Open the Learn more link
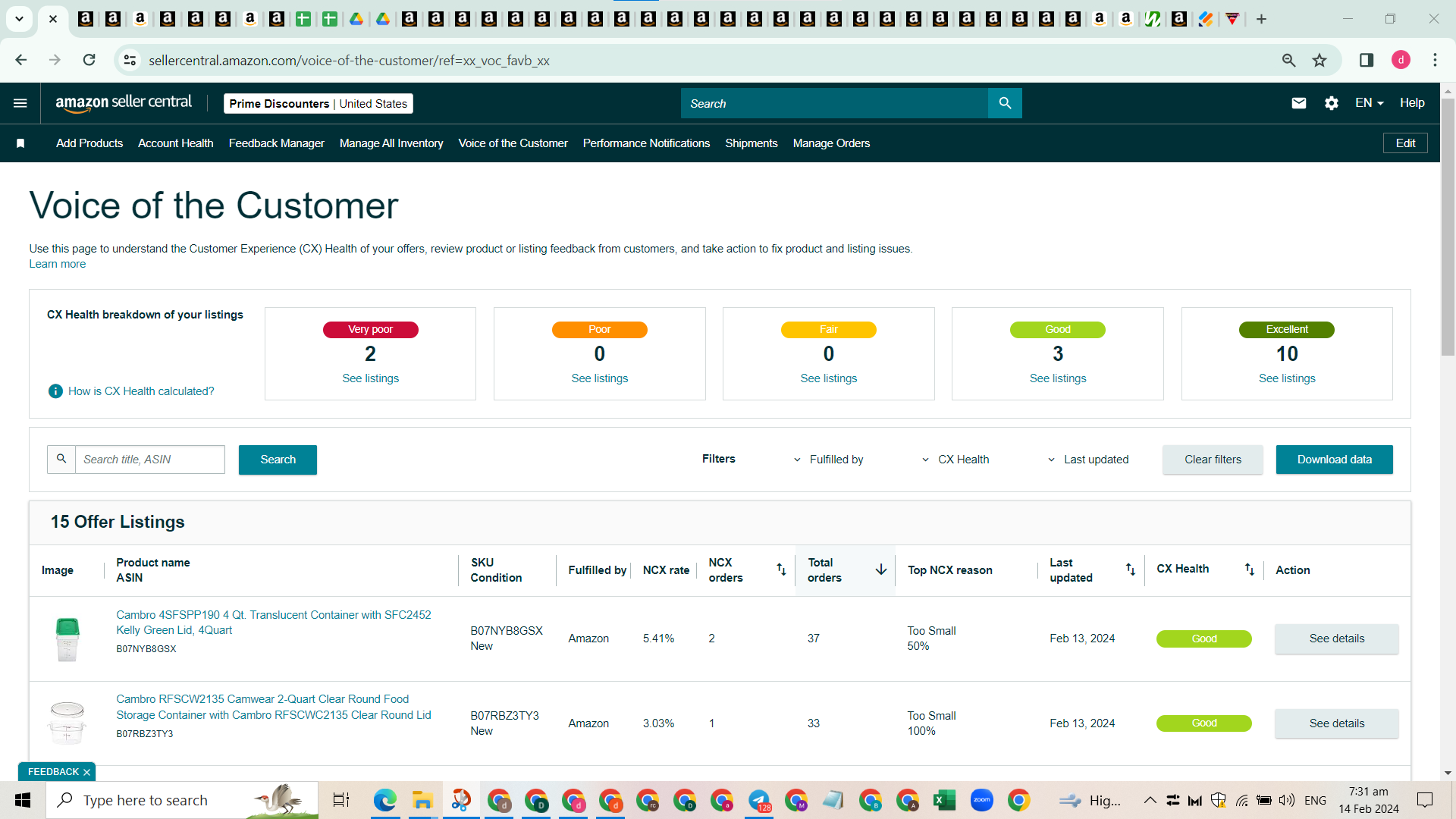 coord(58,264)
